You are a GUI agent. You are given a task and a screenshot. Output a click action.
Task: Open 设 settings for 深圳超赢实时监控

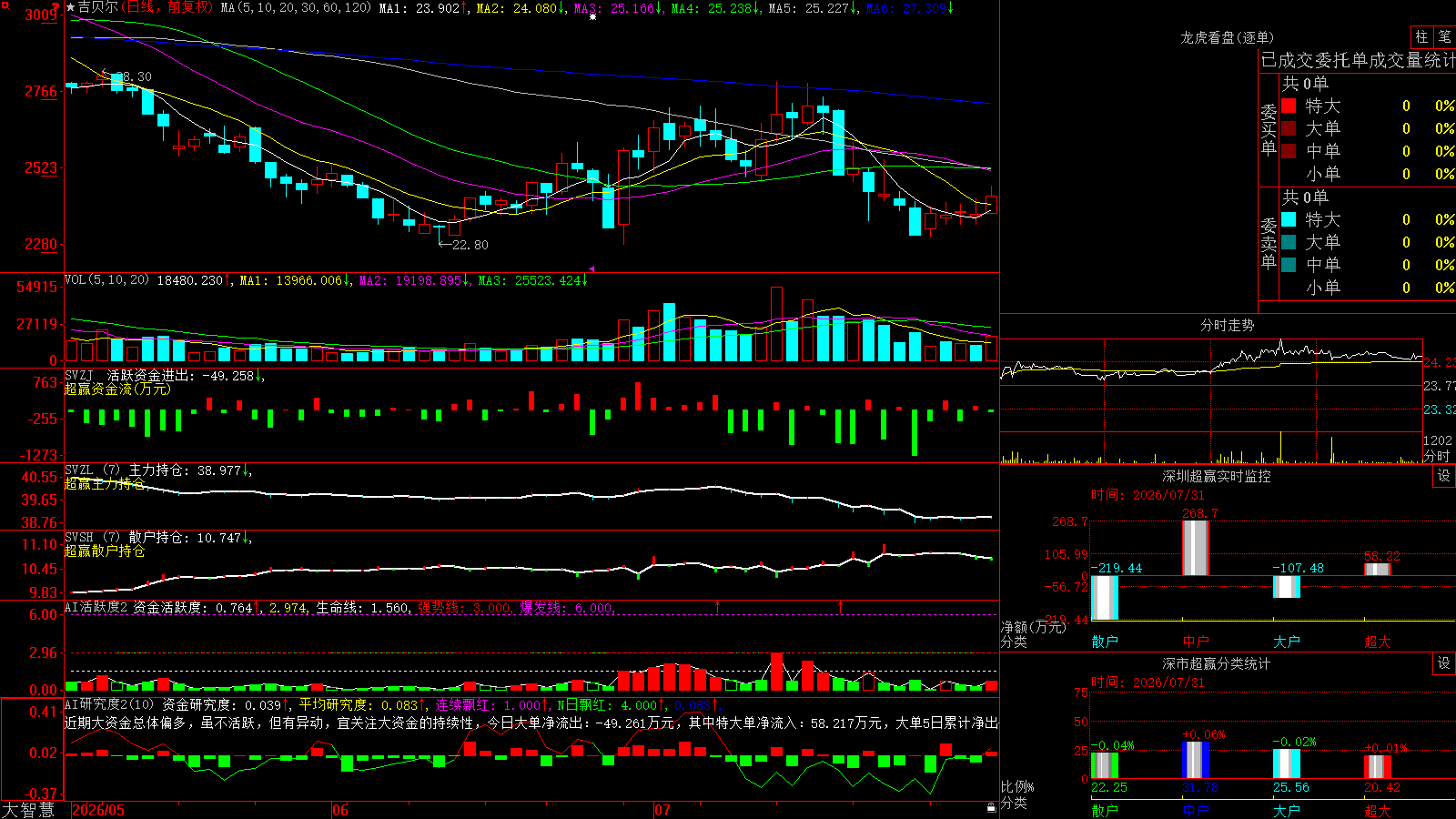click(1444, 476)
